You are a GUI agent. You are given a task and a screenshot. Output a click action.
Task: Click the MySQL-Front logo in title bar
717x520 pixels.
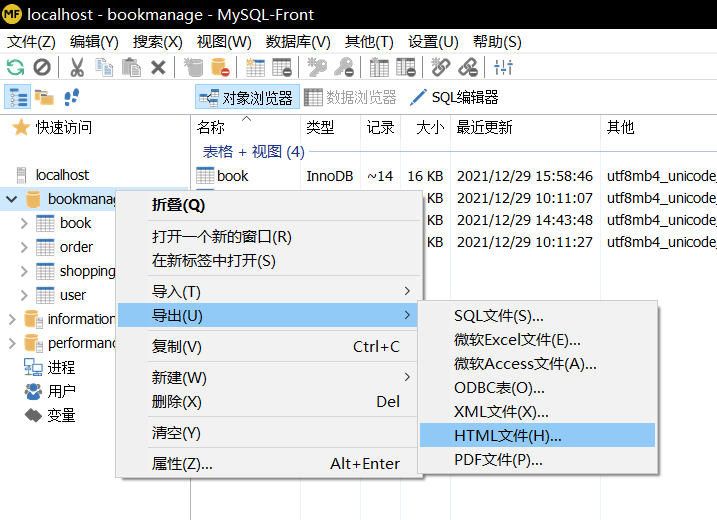[x=12, y=14]
